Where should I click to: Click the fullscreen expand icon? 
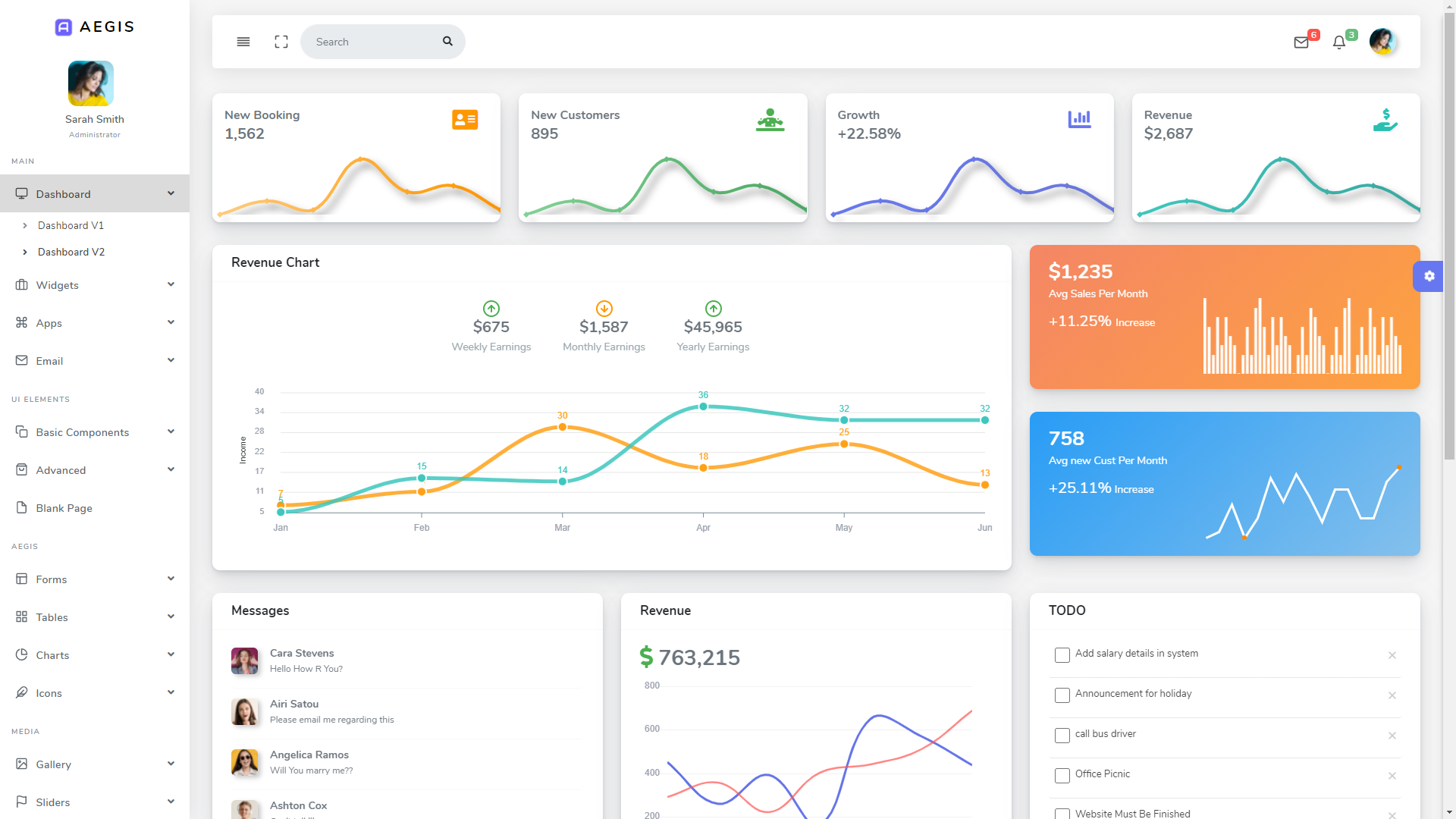(x=281, y=42)
